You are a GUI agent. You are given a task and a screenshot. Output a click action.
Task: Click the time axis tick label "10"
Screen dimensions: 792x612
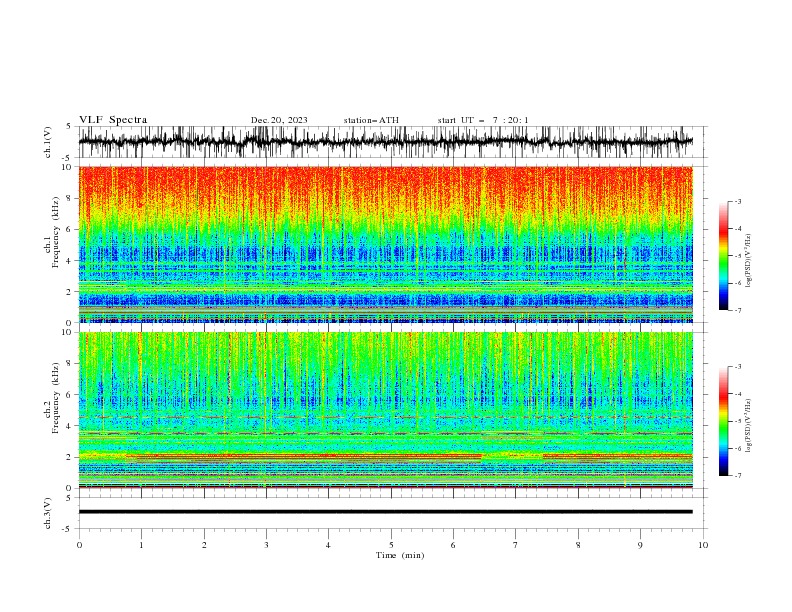coord(703,545)
